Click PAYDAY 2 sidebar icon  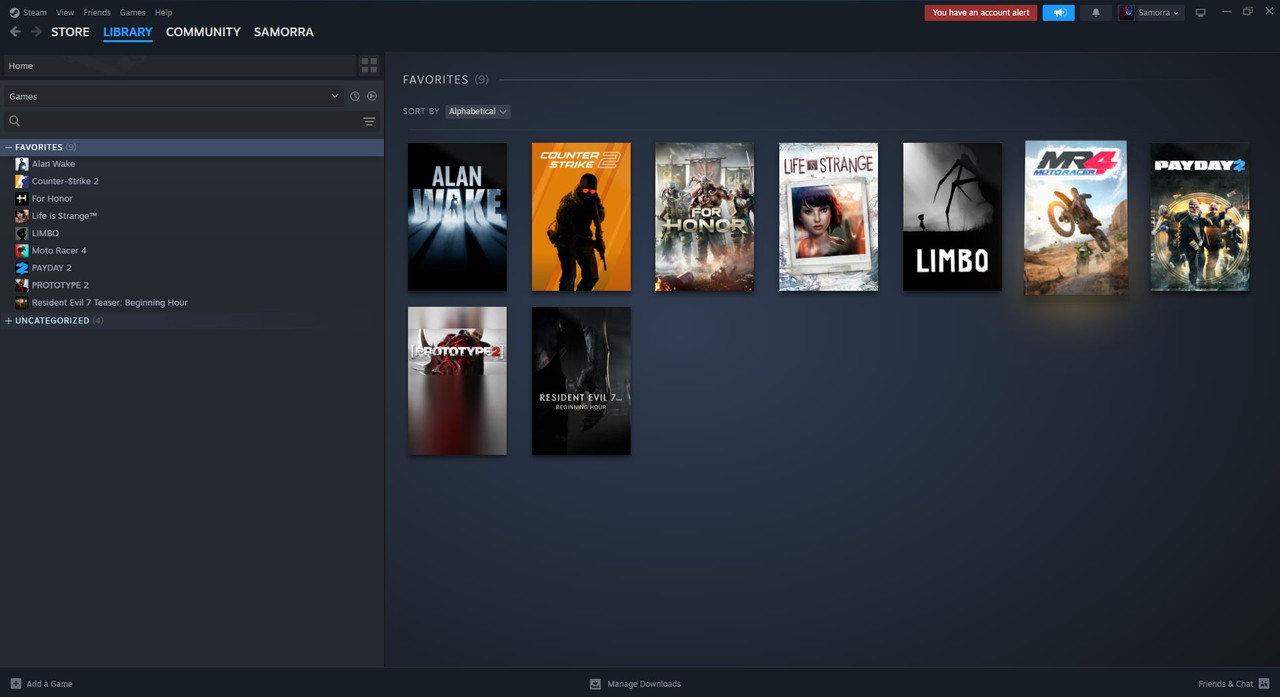click(22, 268)
